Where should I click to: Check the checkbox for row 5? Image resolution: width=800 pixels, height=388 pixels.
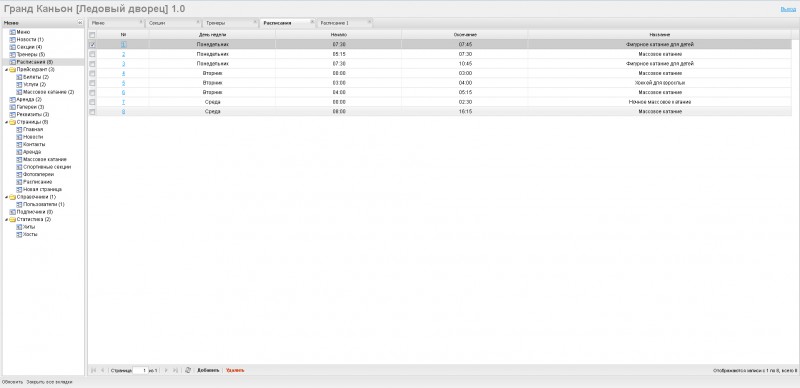pyautogui.click(x=92, y=83)
